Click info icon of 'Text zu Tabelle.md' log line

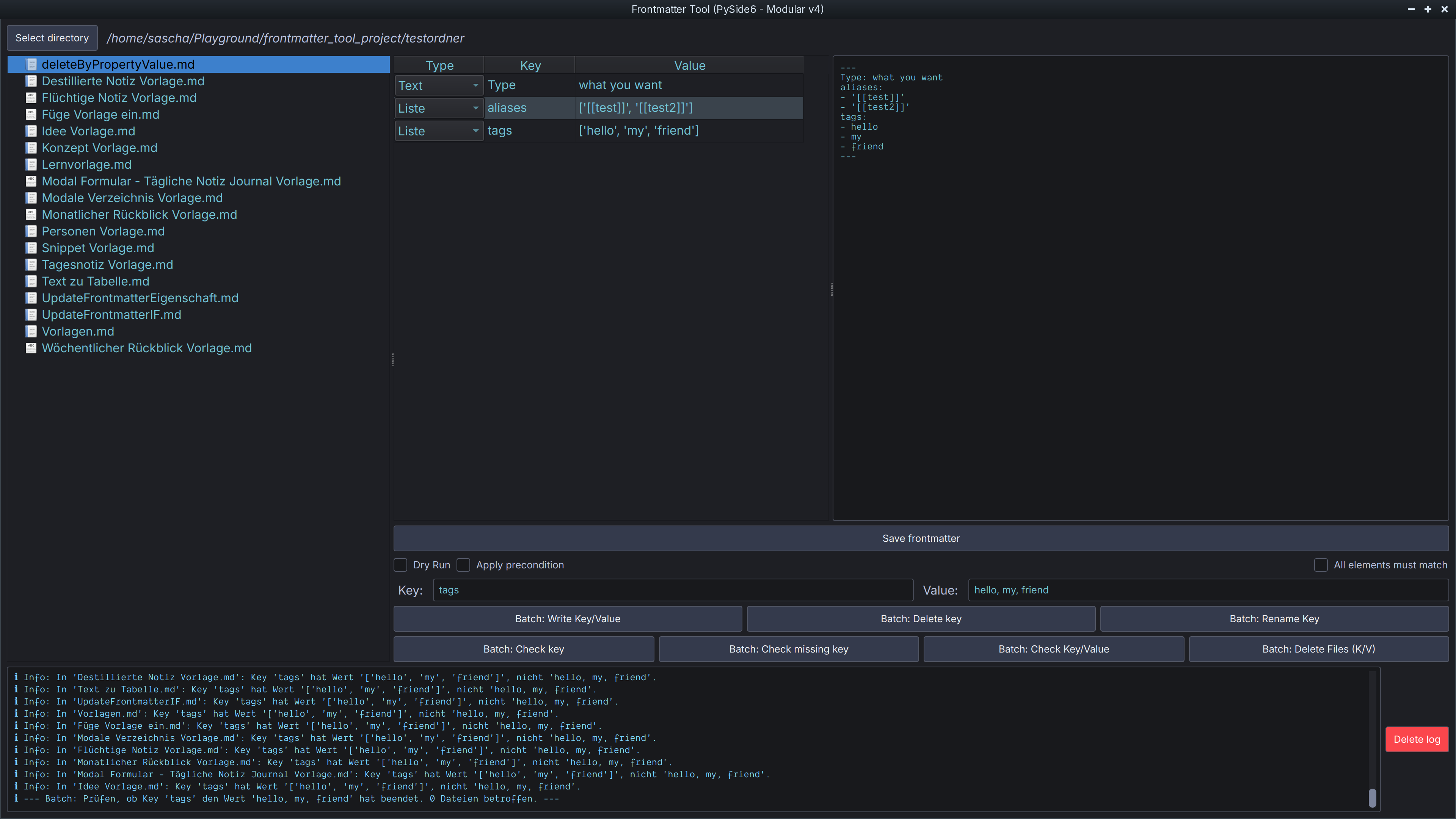coord(16,690)
